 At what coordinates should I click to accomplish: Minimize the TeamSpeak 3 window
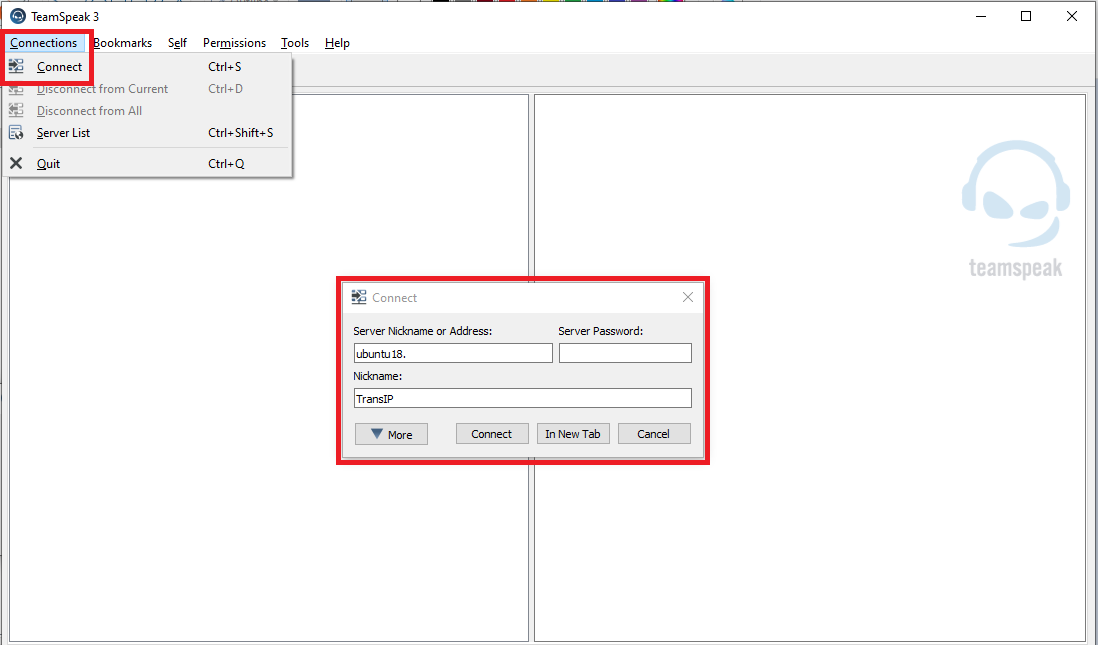(x=981, y=16)
